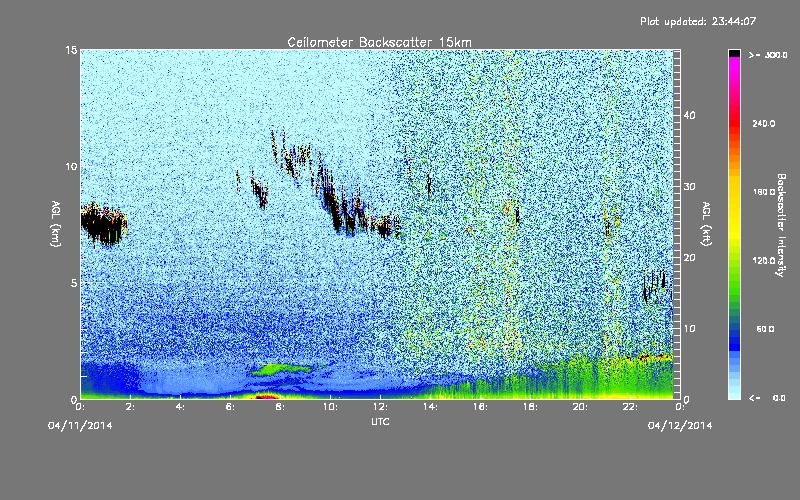Click the 2: hour tick label on the time axis

[131, 407]
